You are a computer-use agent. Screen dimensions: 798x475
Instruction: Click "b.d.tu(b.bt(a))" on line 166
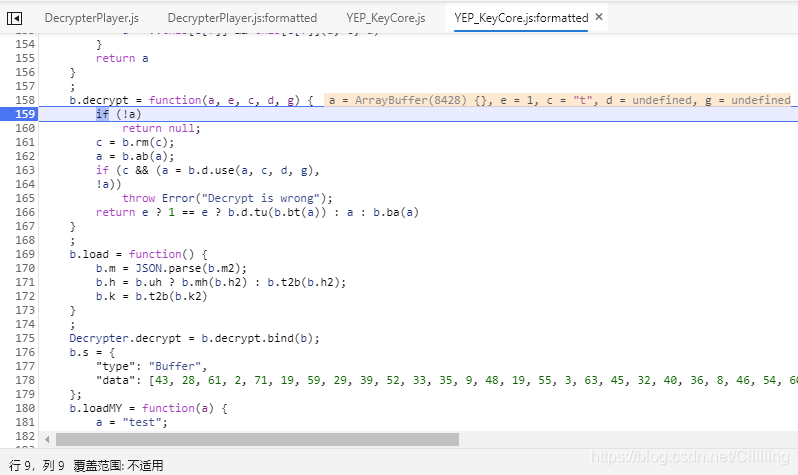point(277,212)
